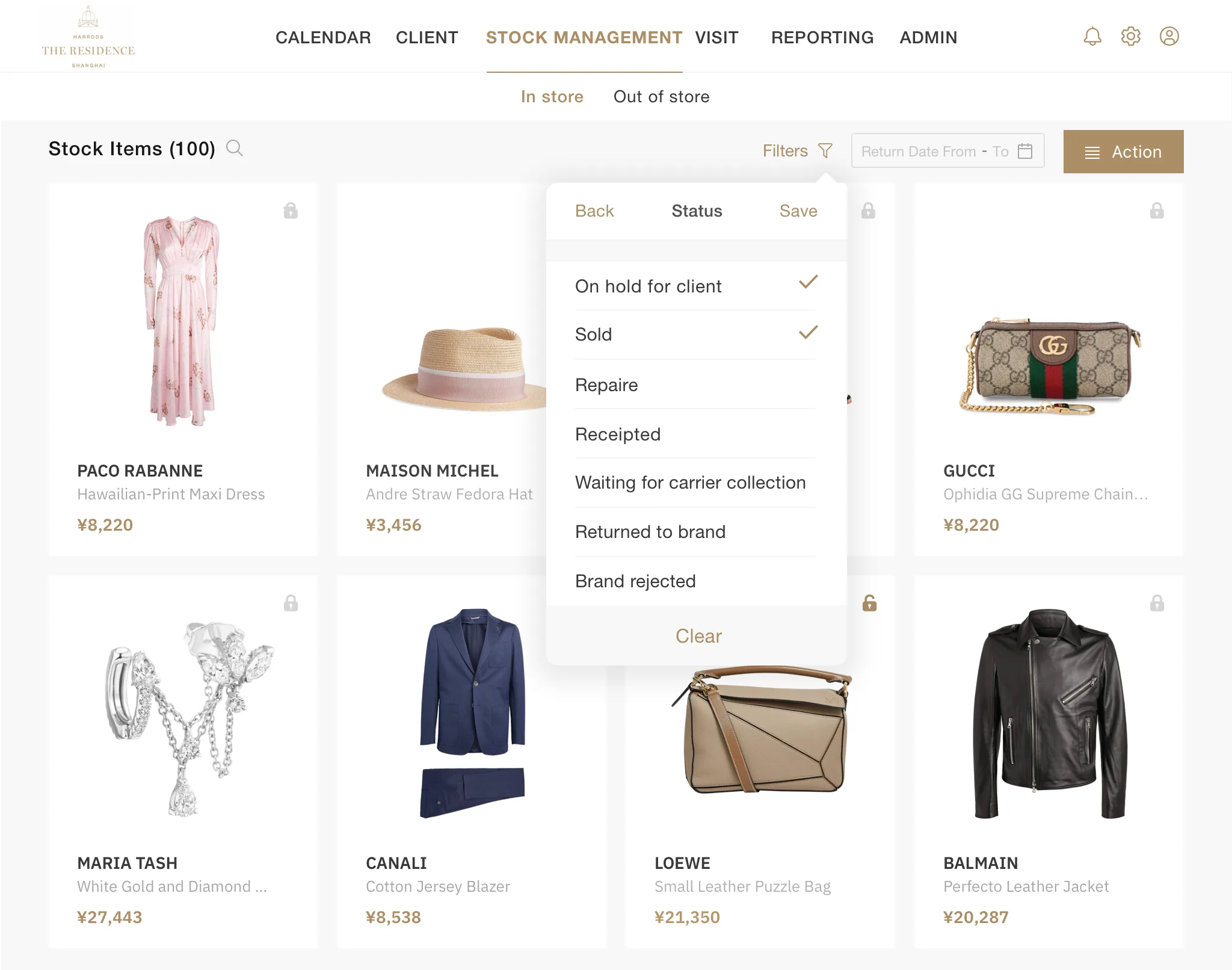
Task: Click the GUCCI brand name
Action: tap(969, 471)
